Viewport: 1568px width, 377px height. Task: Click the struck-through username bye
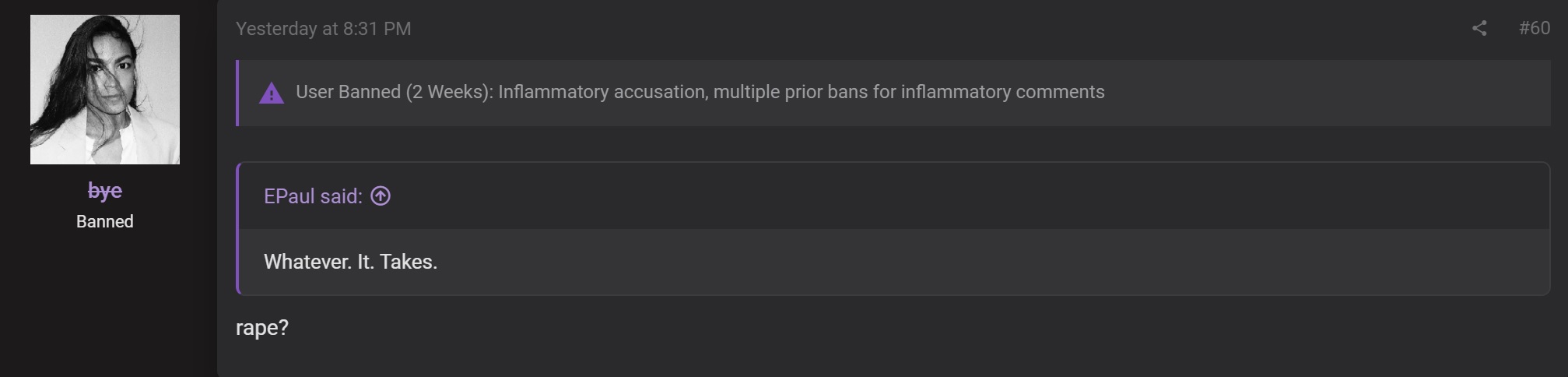coord(105,190)
